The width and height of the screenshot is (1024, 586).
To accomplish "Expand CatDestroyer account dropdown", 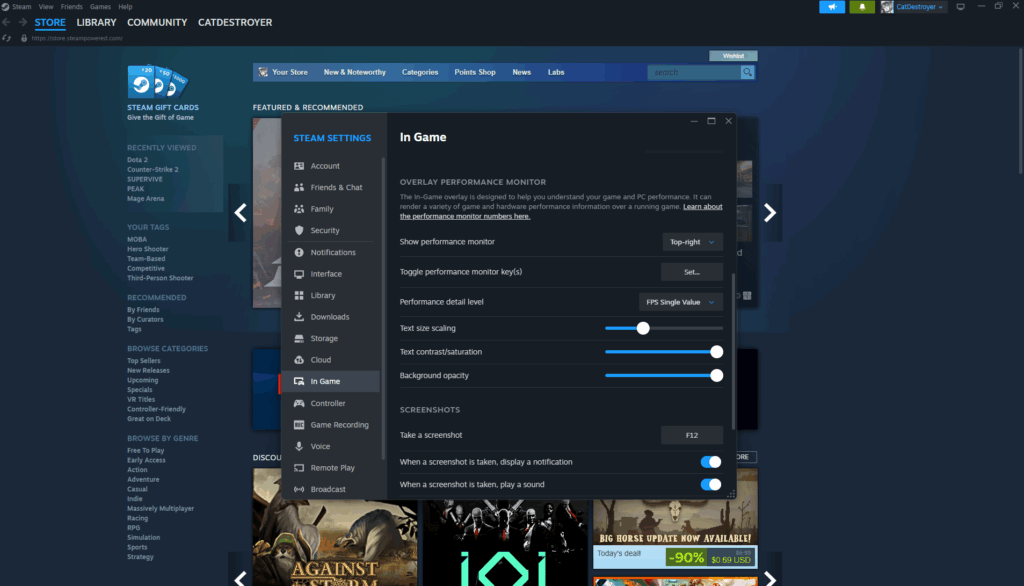I will [919, 7].
